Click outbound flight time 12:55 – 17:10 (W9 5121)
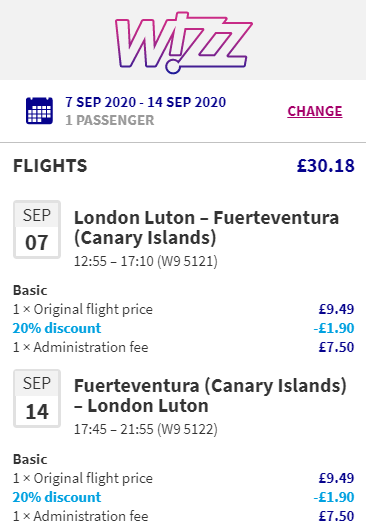 [145, 261]
